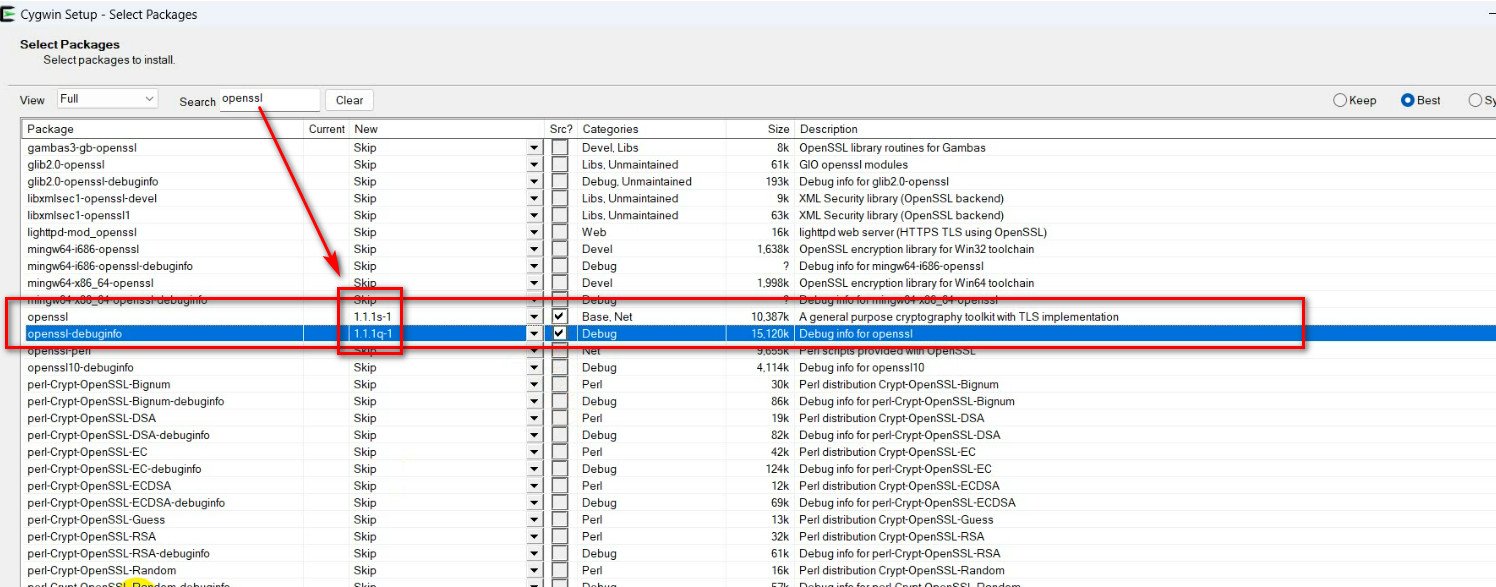This screenshot has width=1496, height=587.
Task: Click the Clear search button
Action: click(350, 100)
